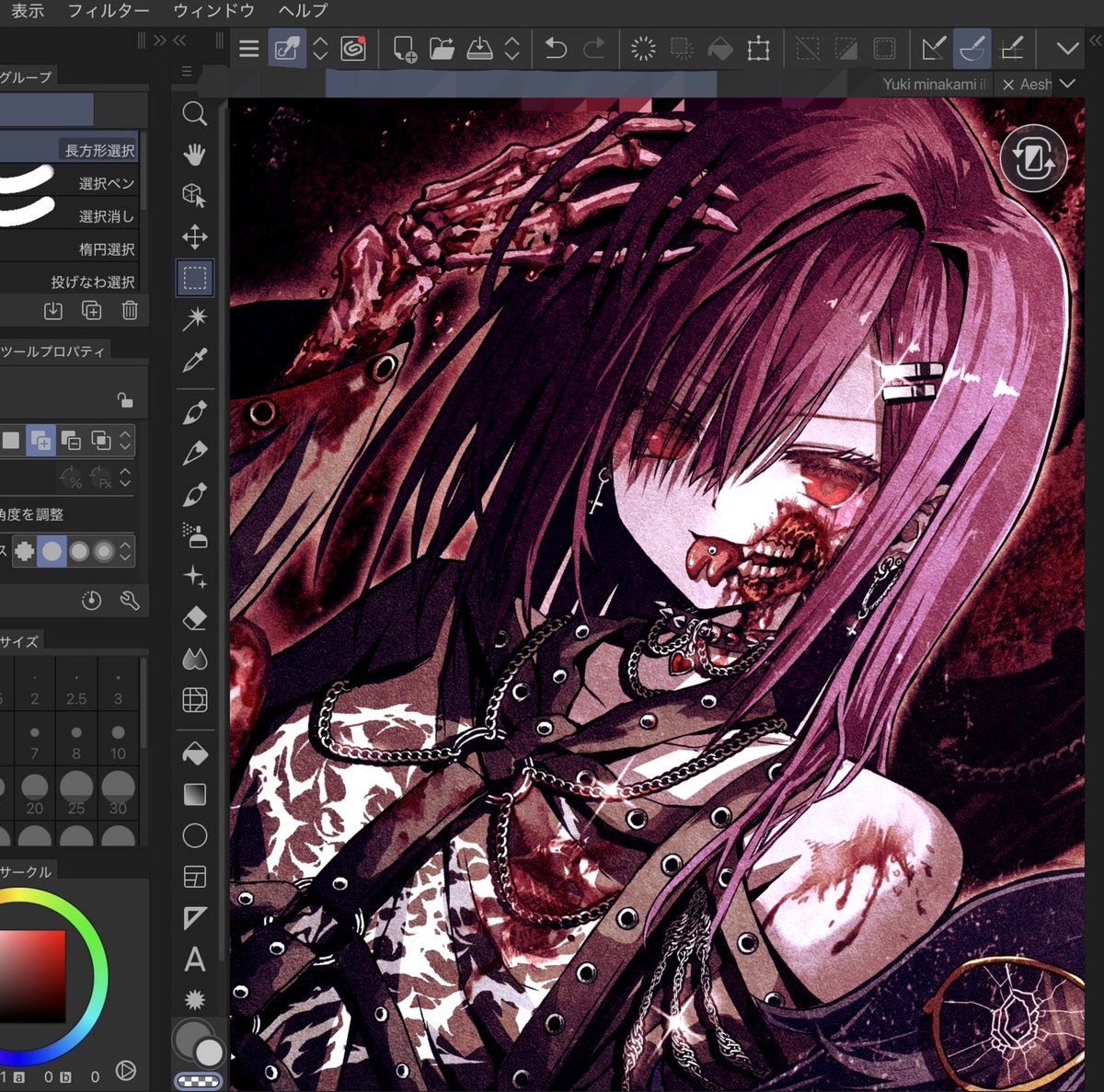The image size is (1104, 1092).
Task: Toggle snap to ruler in command bar
Action: click(x=933, y=48)
